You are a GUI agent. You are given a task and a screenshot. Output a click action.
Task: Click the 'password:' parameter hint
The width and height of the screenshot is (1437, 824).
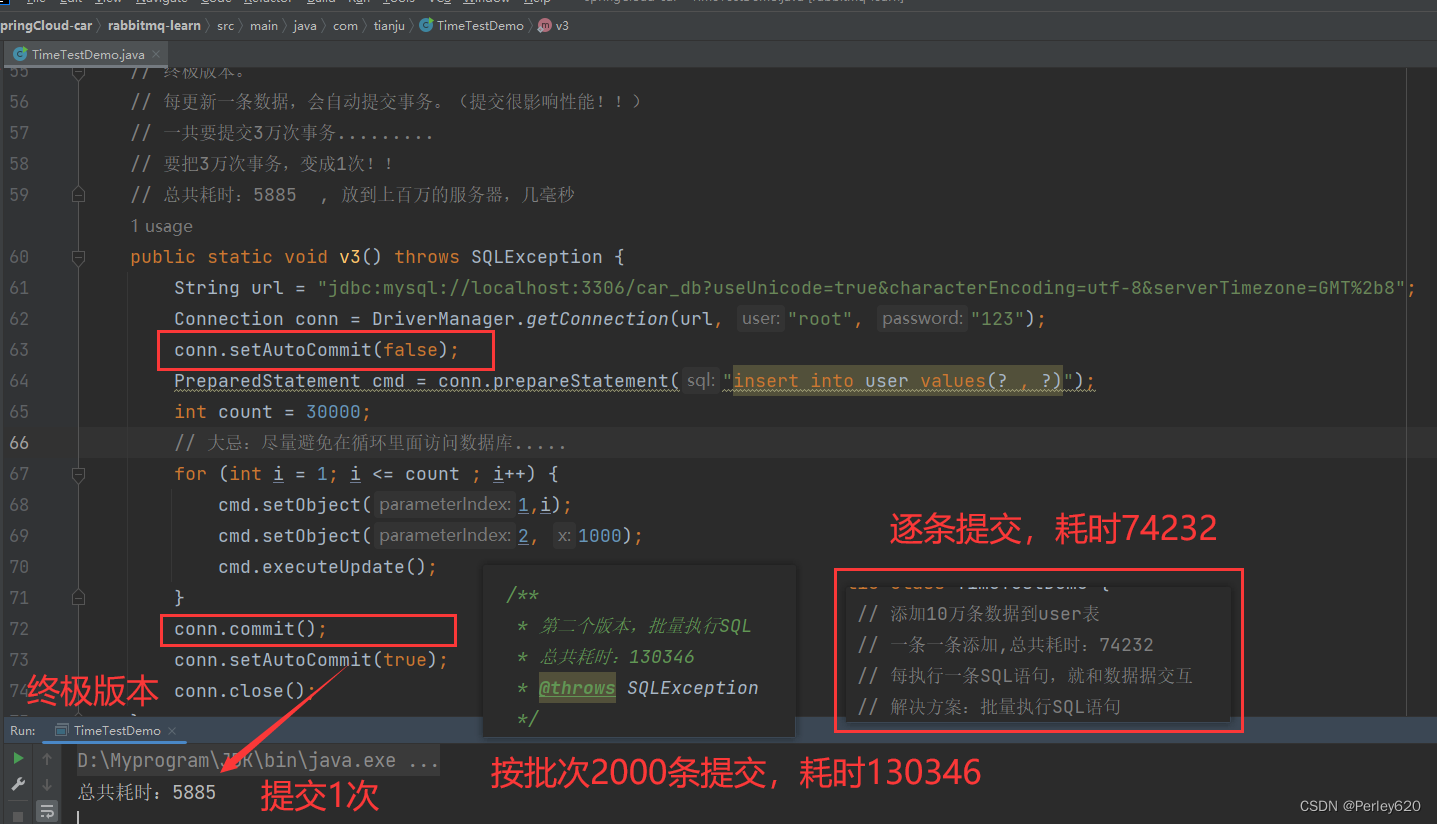pos(922,319)
